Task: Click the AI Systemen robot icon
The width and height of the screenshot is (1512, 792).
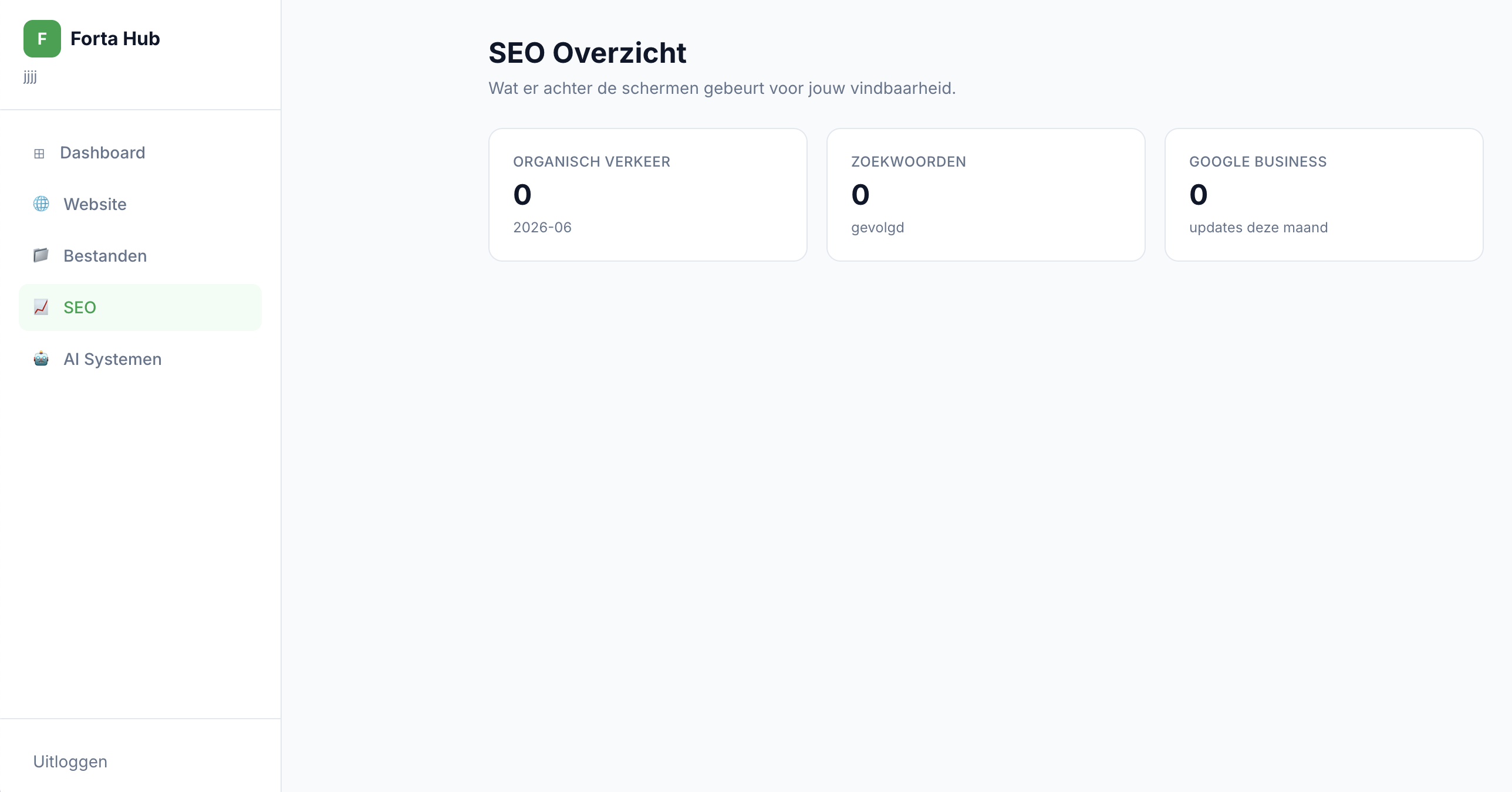Action: coord(41,358)
